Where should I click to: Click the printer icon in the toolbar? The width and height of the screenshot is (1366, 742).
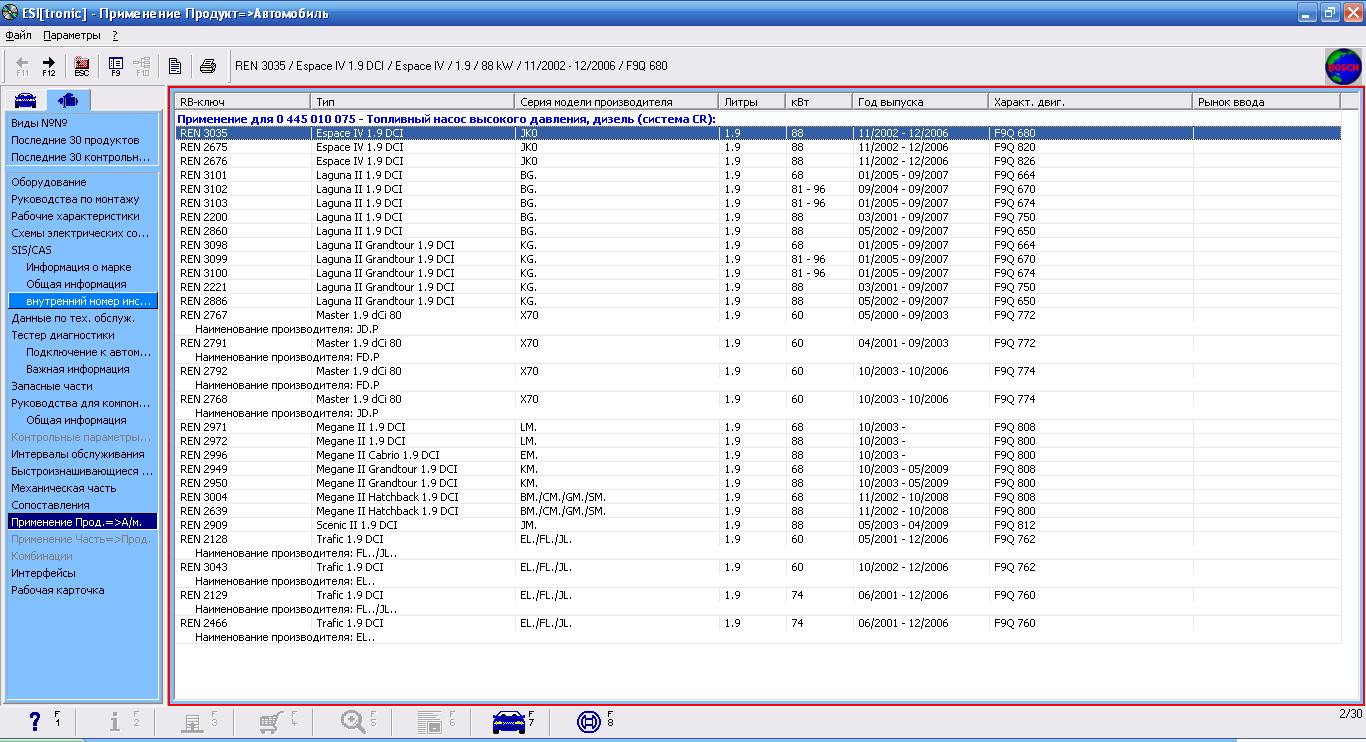click(x=208, y=66)
